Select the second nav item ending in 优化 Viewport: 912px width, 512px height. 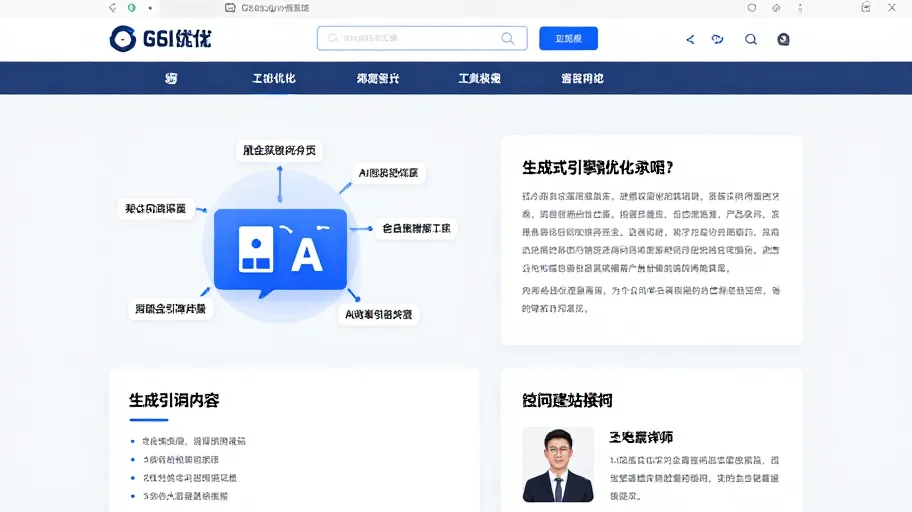(x=274, y=78)
